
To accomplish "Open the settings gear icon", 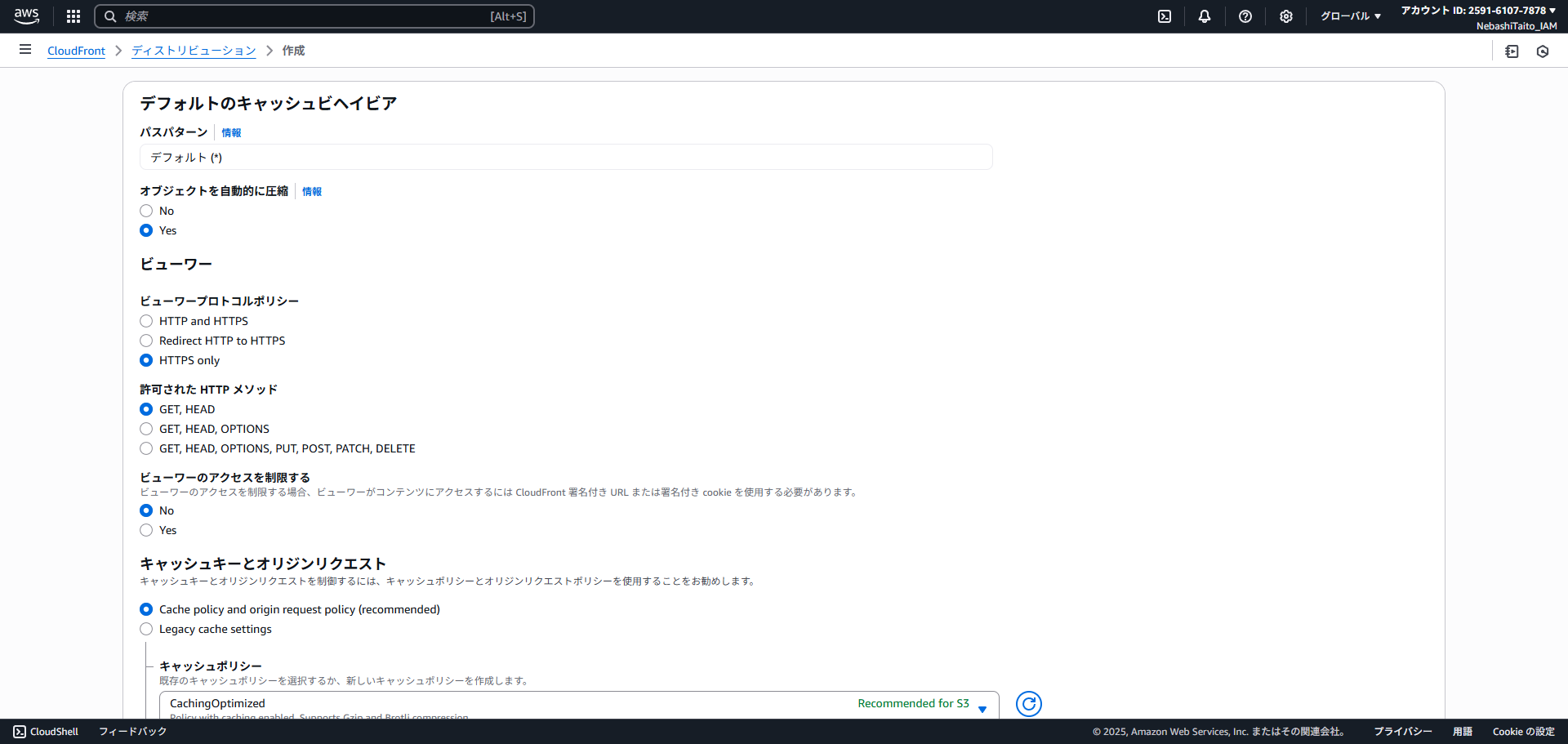I will (1286, 16).
